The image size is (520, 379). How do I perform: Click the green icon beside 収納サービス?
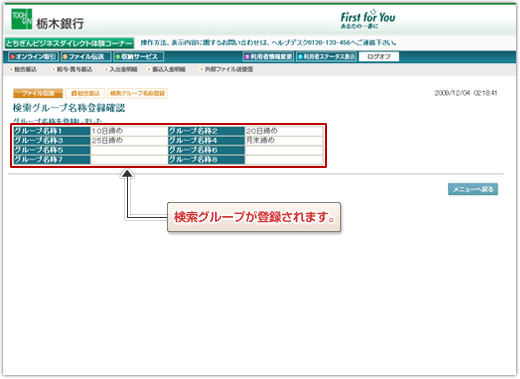tap(117, 57)
